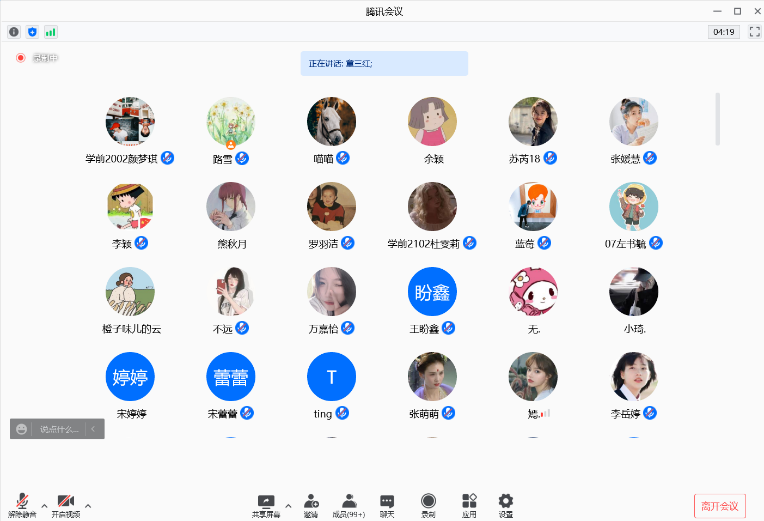Turn on video (开启视频)

pyautogui.click(x=65, y=504)
